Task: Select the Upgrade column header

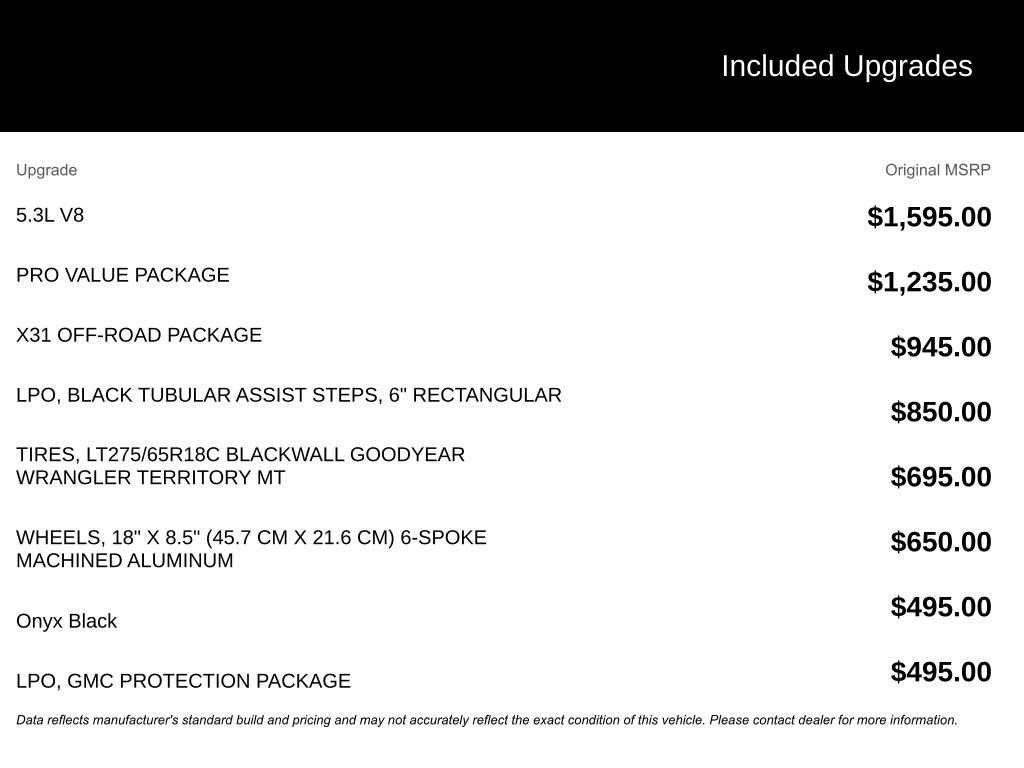Action: click(46, 170)
